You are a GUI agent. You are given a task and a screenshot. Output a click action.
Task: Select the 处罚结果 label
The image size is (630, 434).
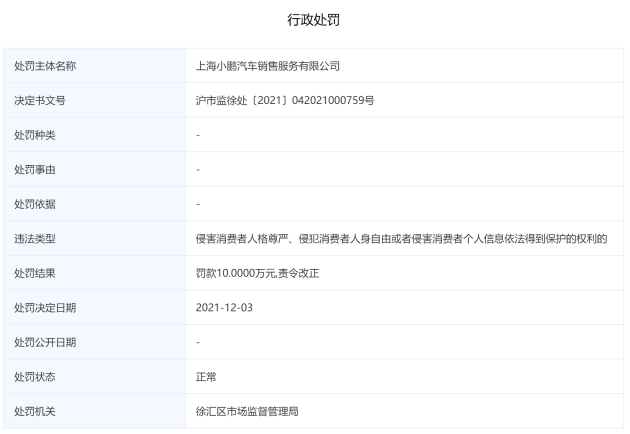pos(35,273)
